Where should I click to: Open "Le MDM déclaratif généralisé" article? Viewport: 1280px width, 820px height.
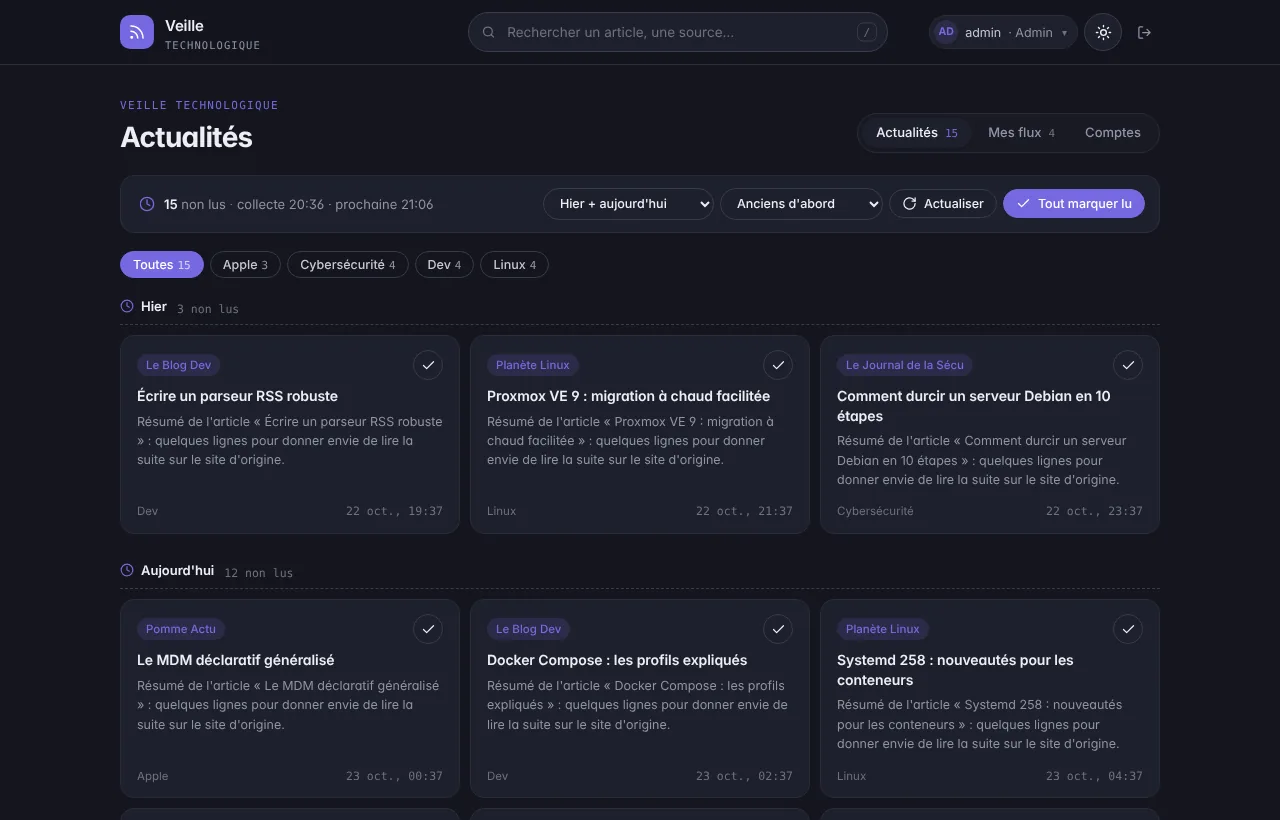coord(236,660)
